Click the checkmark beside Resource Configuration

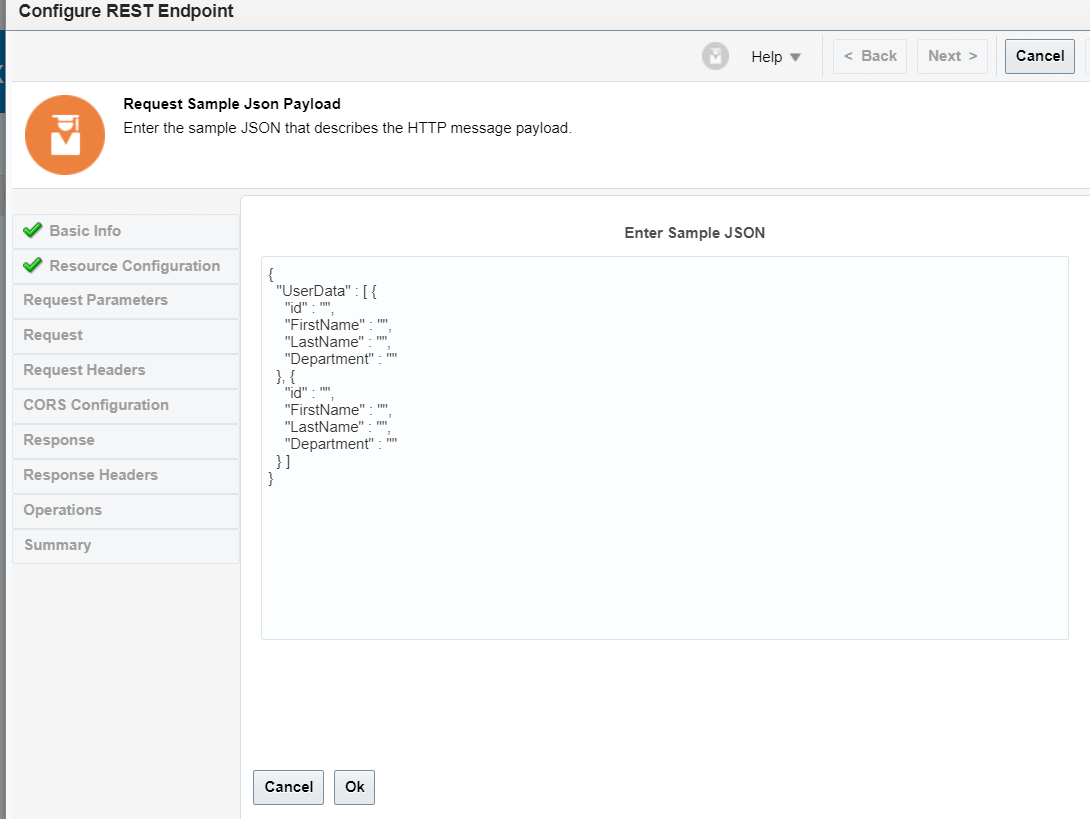click(x=31, y=265)
